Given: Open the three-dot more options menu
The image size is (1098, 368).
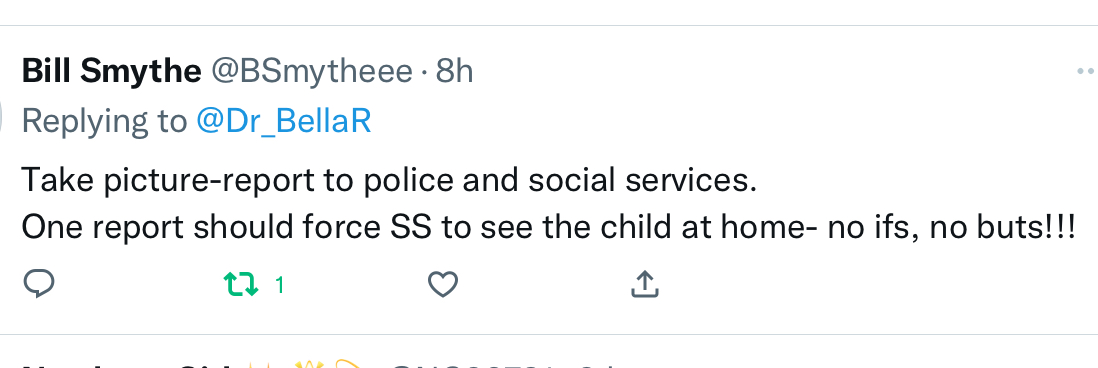Looking at the screenshot, I should coord(1086,71).
